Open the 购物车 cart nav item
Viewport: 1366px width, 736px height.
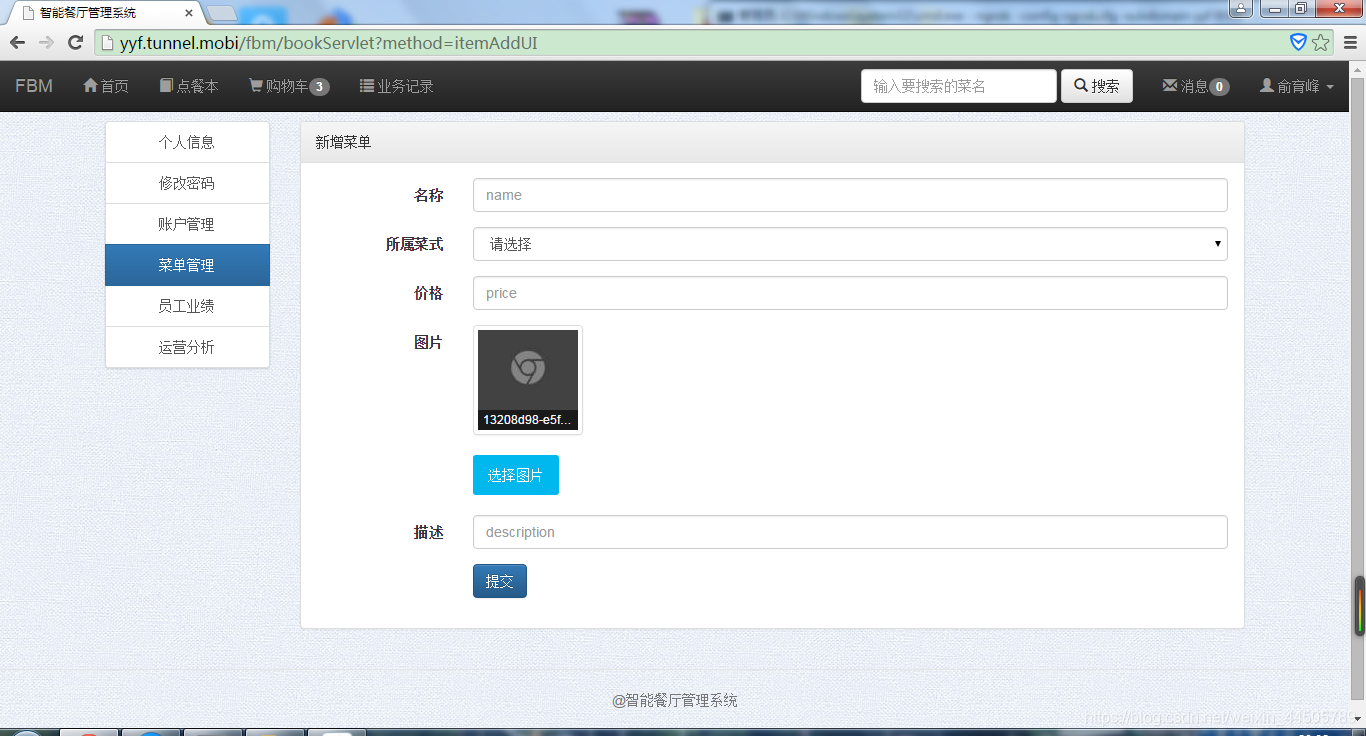pos(289,86)
